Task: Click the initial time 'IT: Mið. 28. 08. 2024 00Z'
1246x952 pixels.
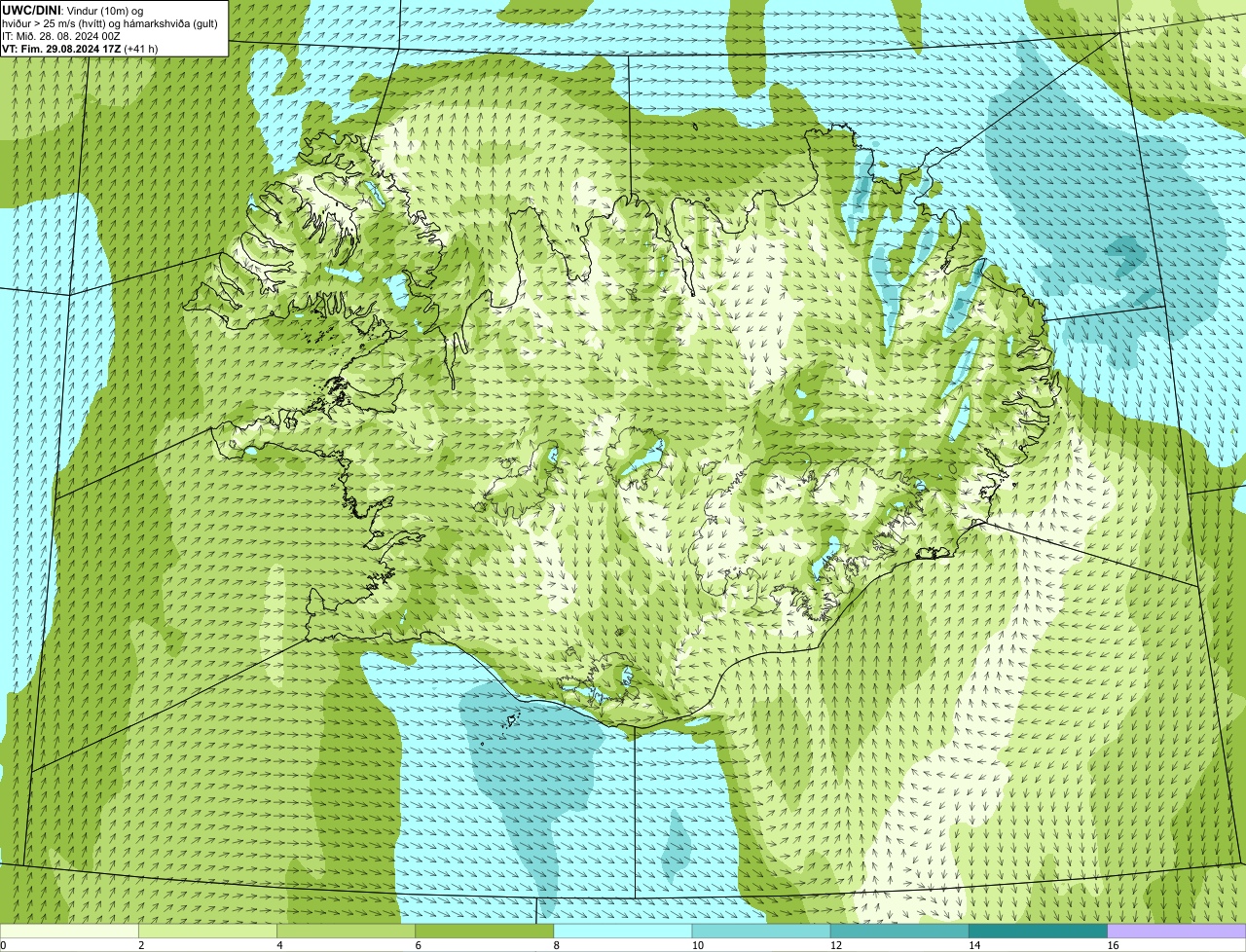Action: pyautogui.click(x=61, y=35)
